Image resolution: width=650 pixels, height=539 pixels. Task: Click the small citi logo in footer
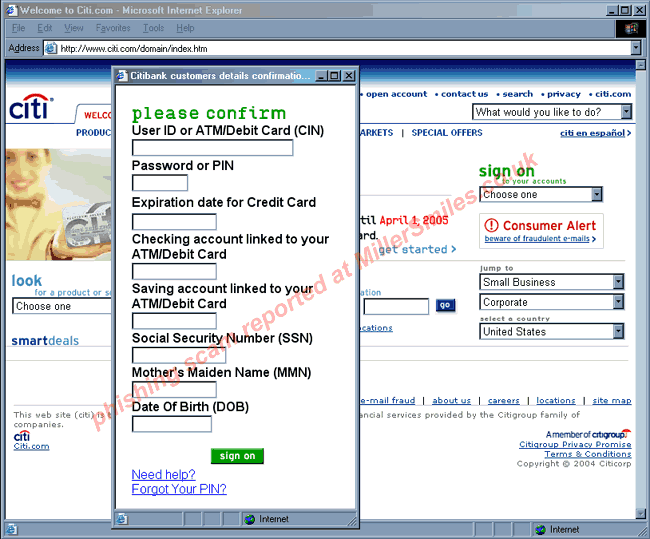tap(22, 436)
